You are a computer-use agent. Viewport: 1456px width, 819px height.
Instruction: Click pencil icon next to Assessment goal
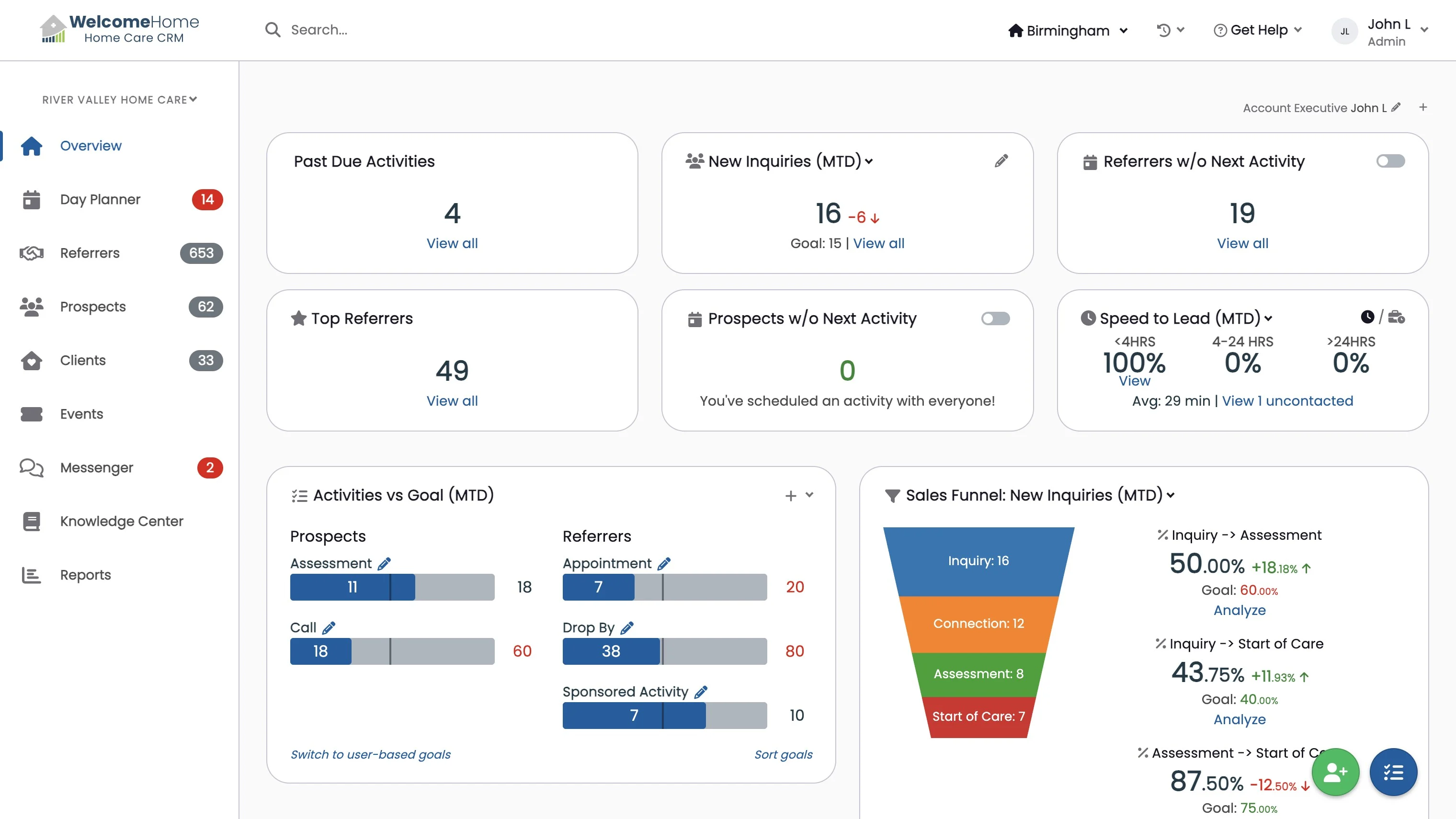coord(384,564)
